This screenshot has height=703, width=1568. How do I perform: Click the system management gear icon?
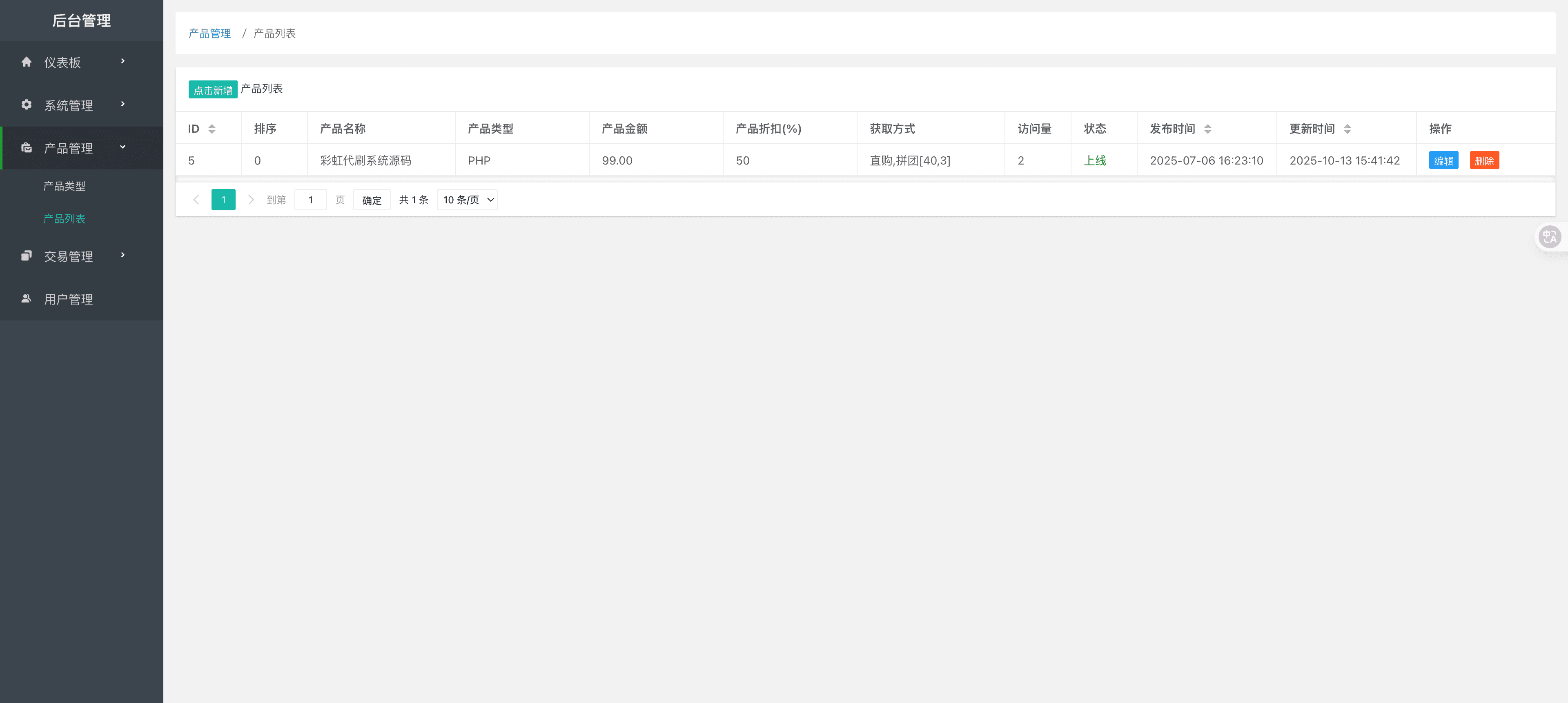(26, 105)
